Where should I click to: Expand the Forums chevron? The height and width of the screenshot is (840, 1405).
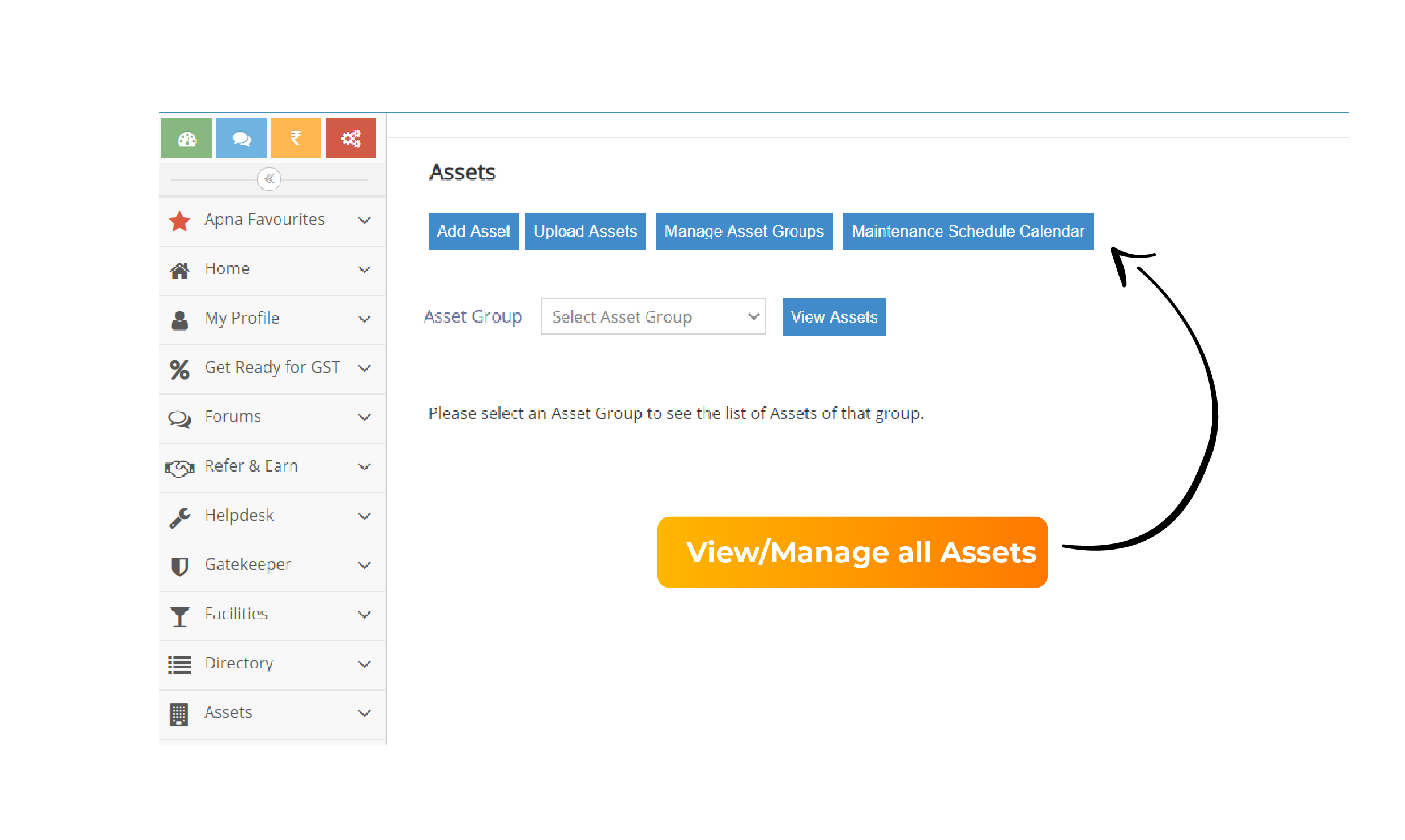point(365,417)
